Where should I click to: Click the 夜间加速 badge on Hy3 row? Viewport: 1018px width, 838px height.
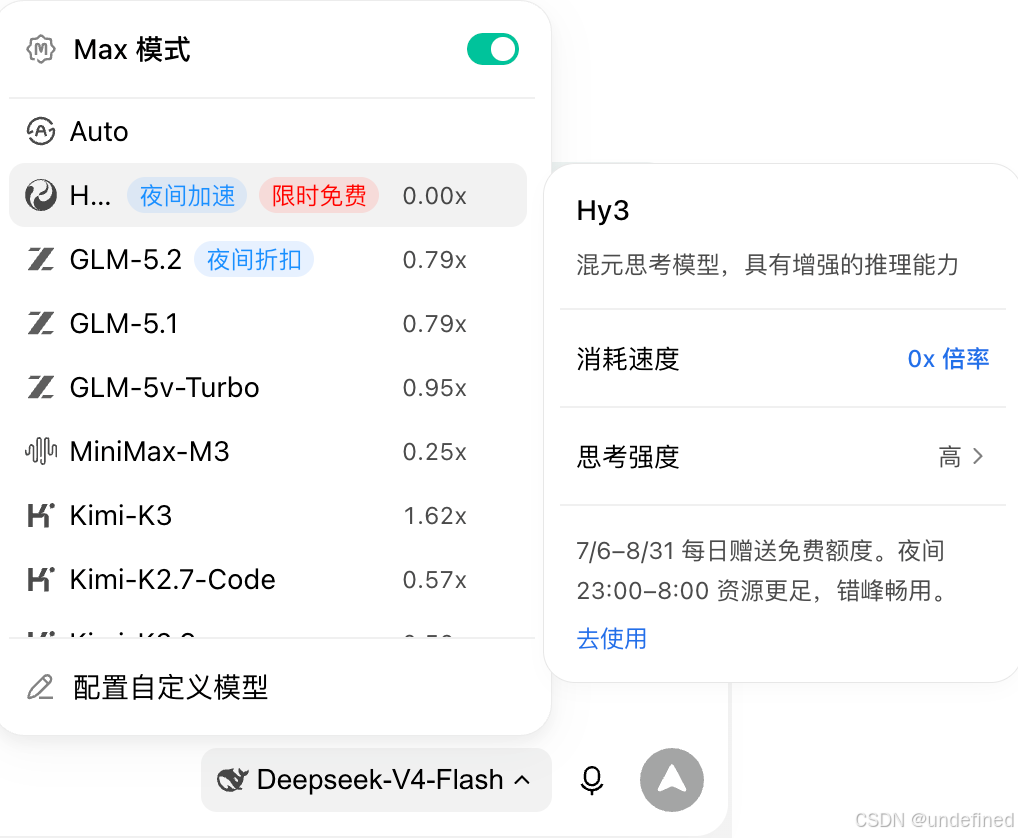(187, 195)
